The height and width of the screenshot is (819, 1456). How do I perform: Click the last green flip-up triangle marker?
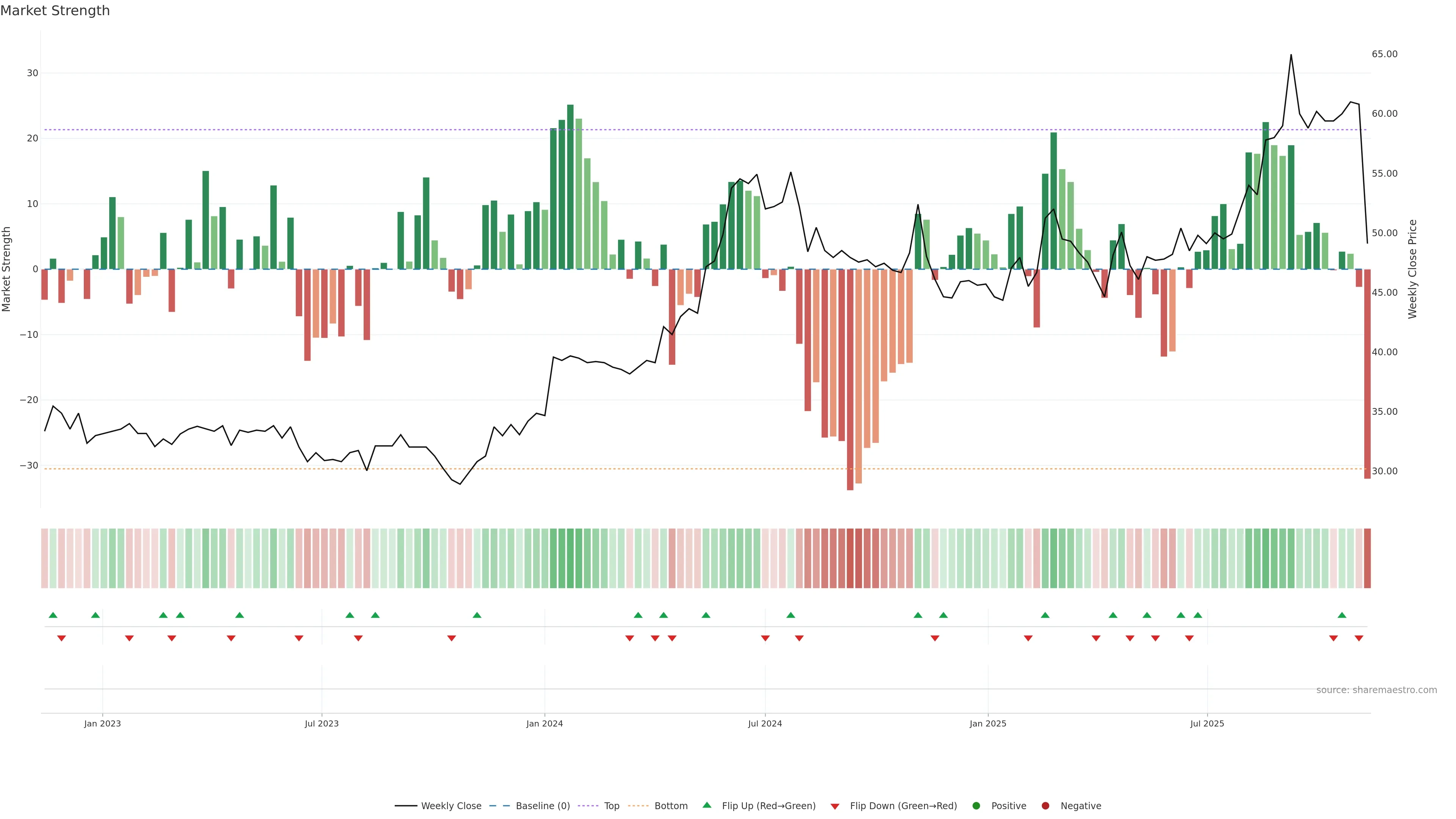click(x=1342, y=615)
